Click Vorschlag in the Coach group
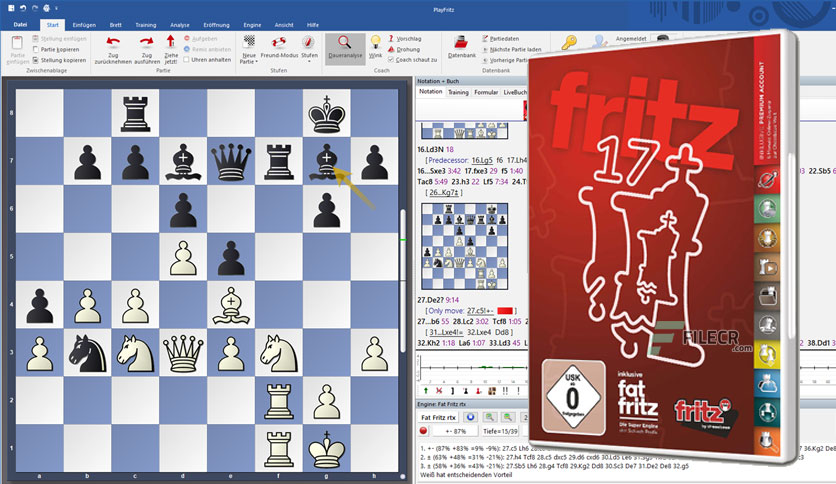This screenshot has height=484, width=836. point(404,39)
